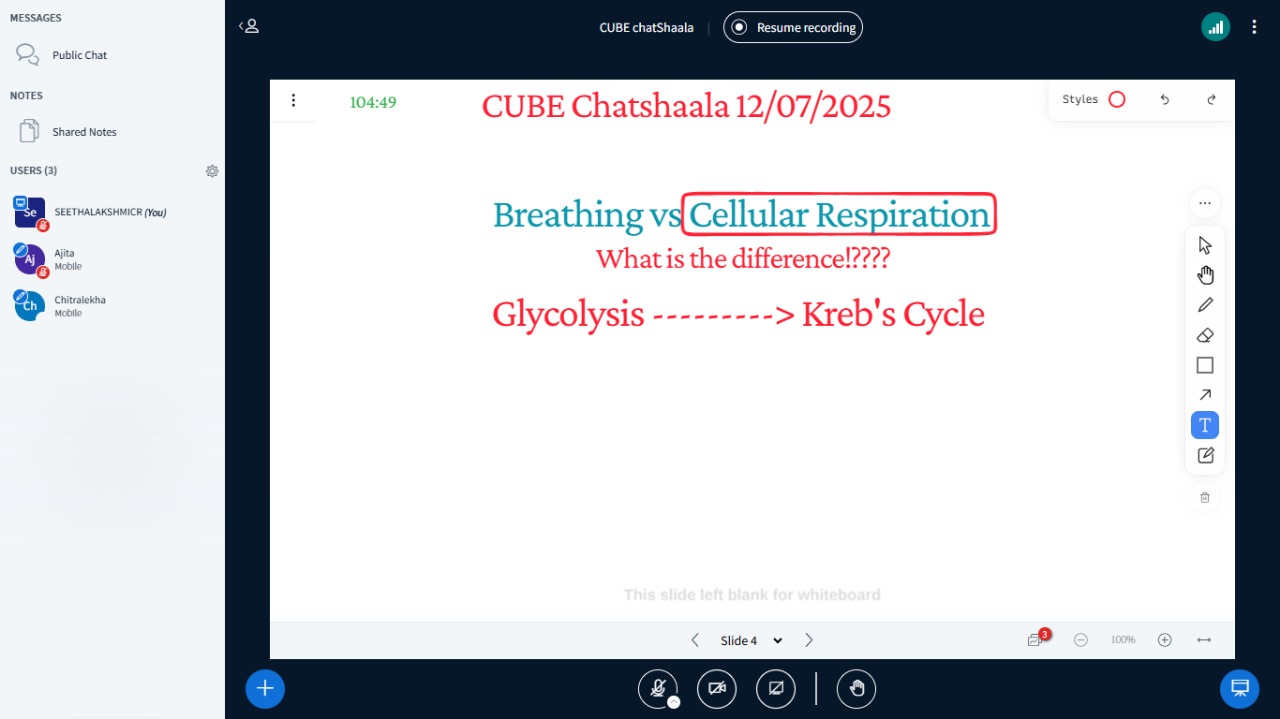Open more whiteboard tools ellipsis
This screenshot has width=1280, height=719.
click(1204, 203)
